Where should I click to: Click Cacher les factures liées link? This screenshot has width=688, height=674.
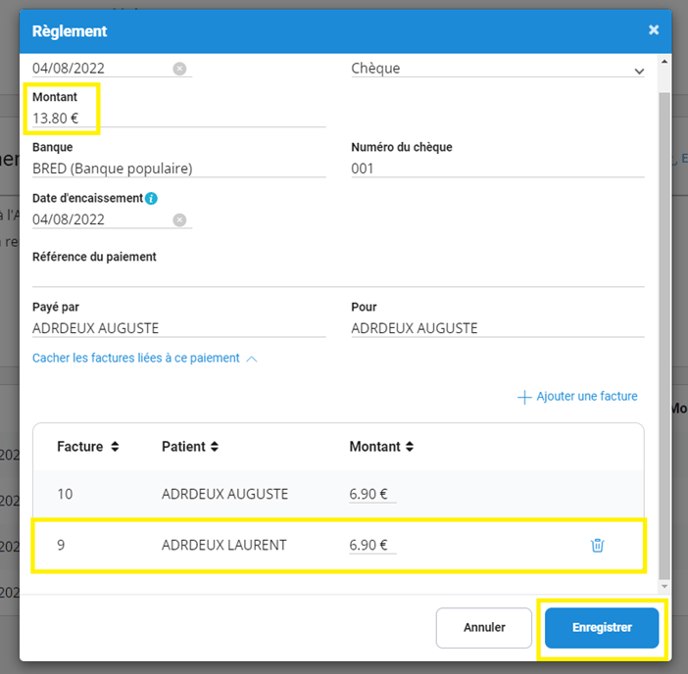coord(136,358)
